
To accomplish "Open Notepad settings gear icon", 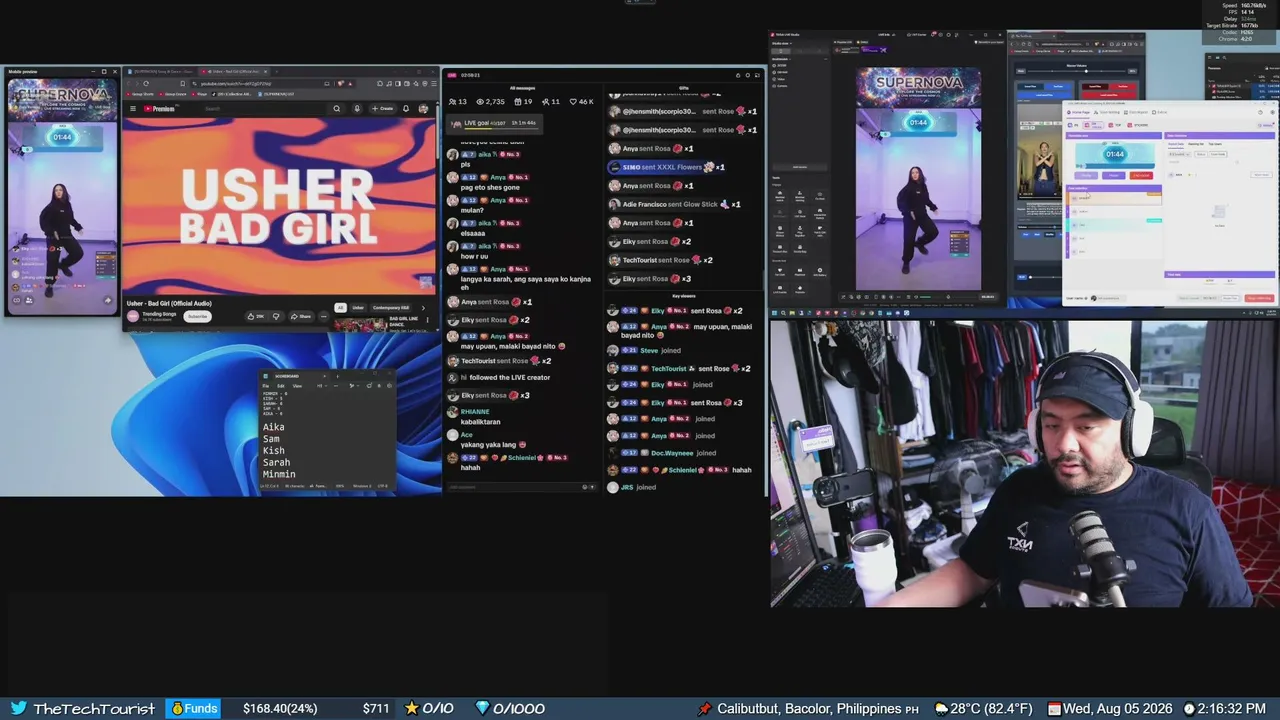I will click(387, 385).
